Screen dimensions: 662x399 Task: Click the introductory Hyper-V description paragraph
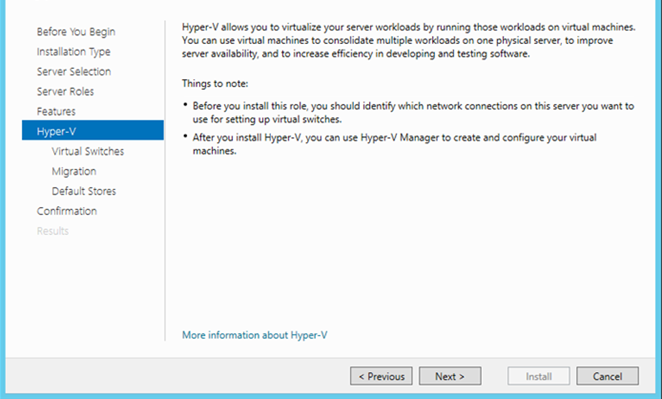pos(409,41)
